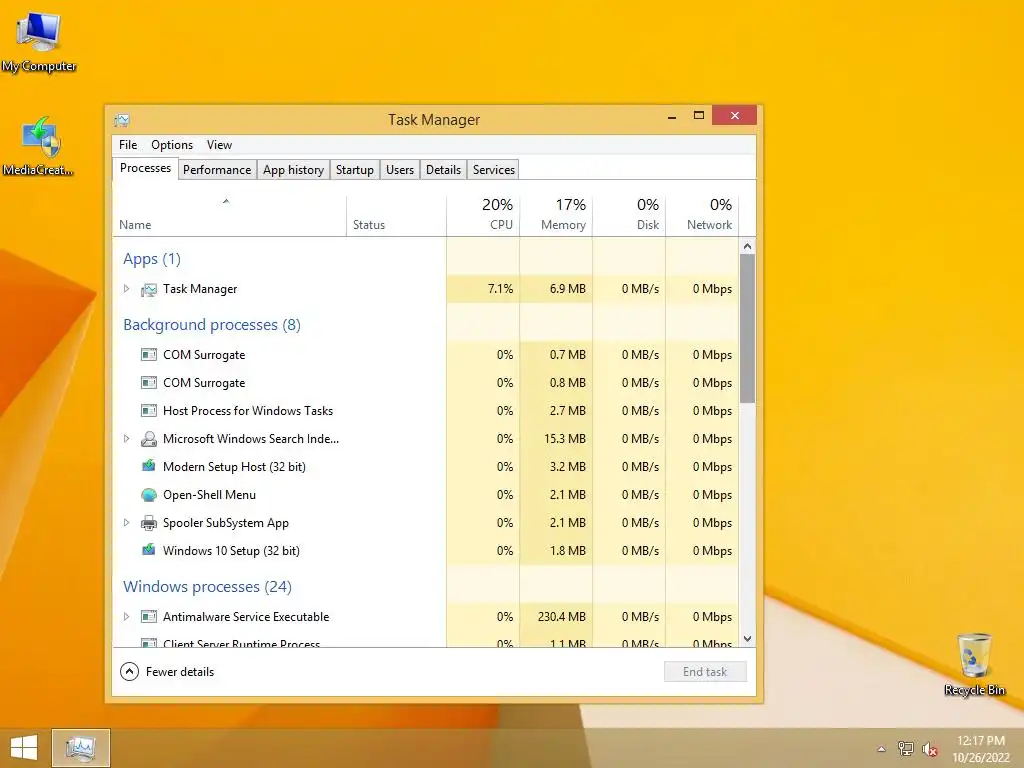Screen dimensions: 1024x768
Task: Click the network tray icon
Action: click(x=906, y=748)
